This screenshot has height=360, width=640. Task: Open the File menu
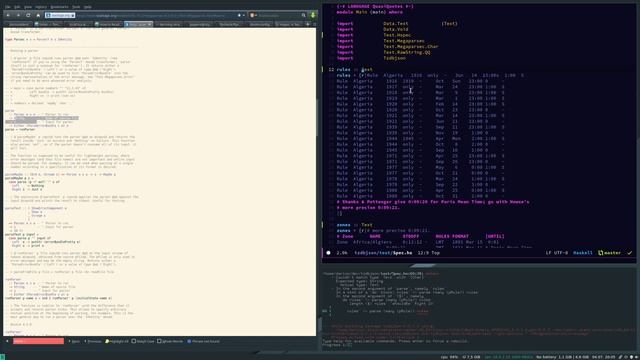coord(7,7)
